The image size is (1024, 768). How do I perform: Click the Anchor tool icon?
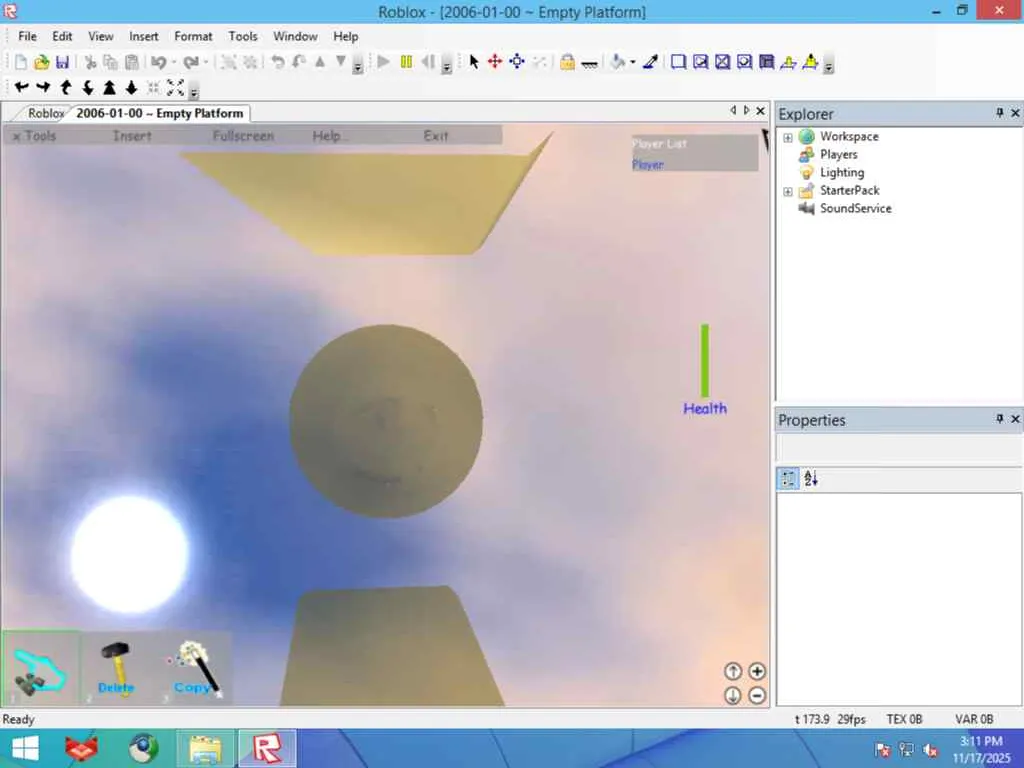(x=589, y=63)
